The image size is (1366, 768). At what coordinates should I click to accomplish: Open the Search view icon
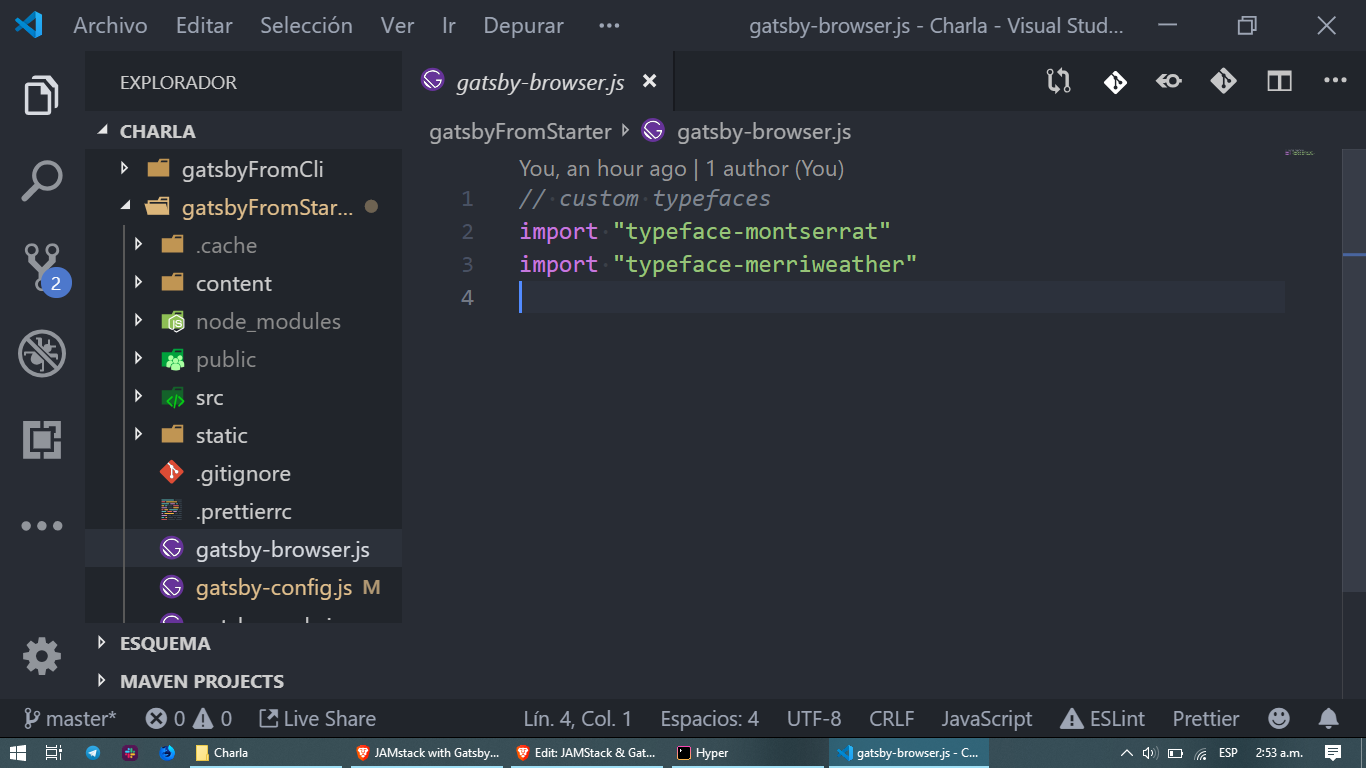tap(41, 182)
